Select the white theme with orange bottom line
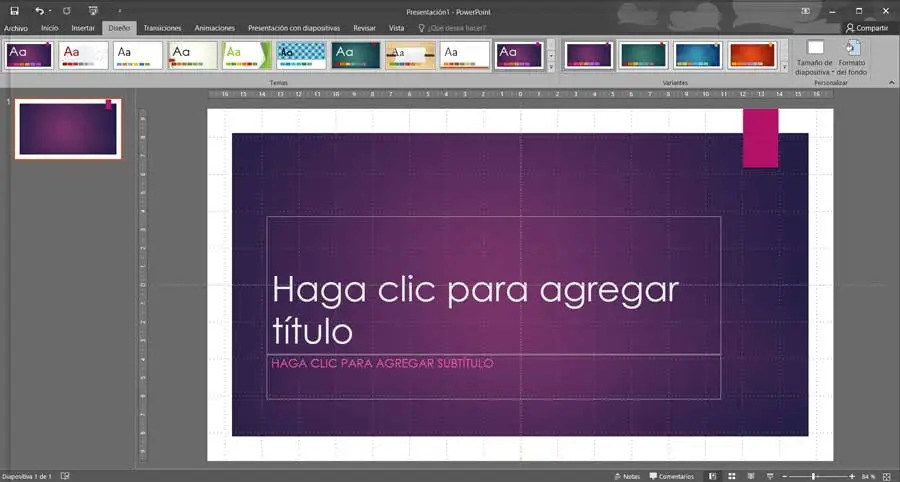900x482 pixels. tap(465, 55)
